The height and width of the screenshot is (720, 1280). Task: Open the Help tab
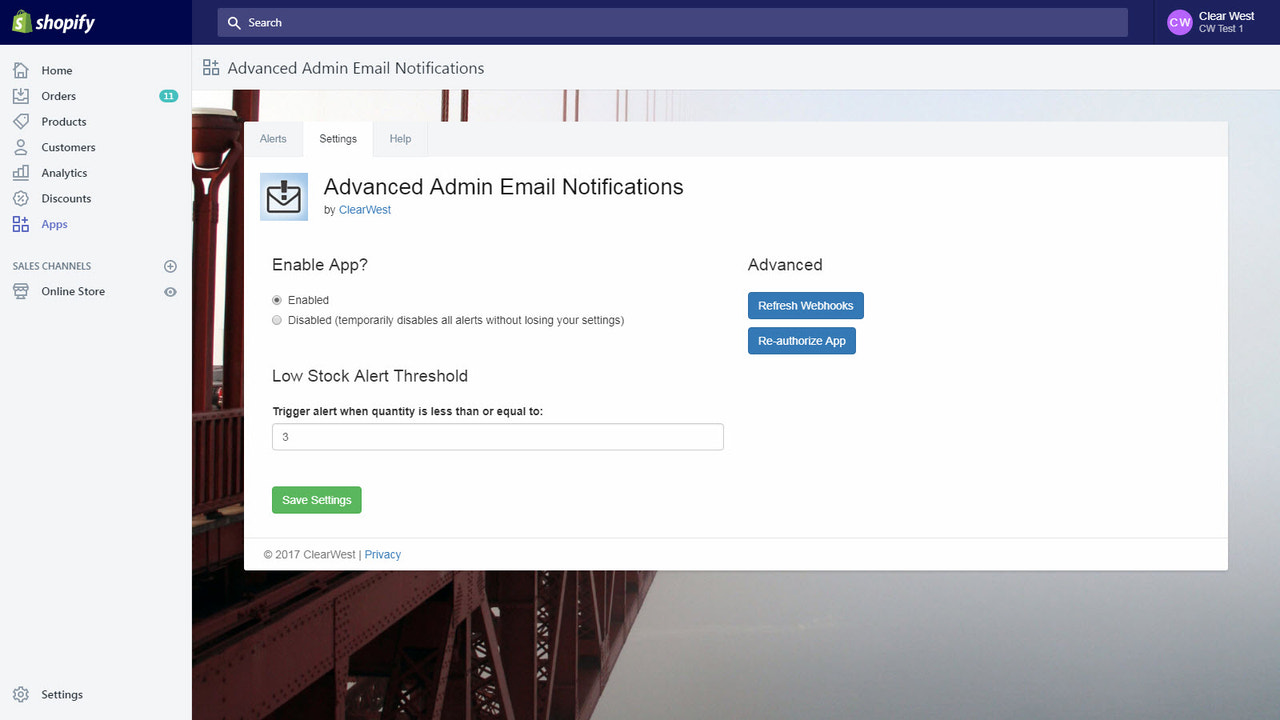pos(400,138)
